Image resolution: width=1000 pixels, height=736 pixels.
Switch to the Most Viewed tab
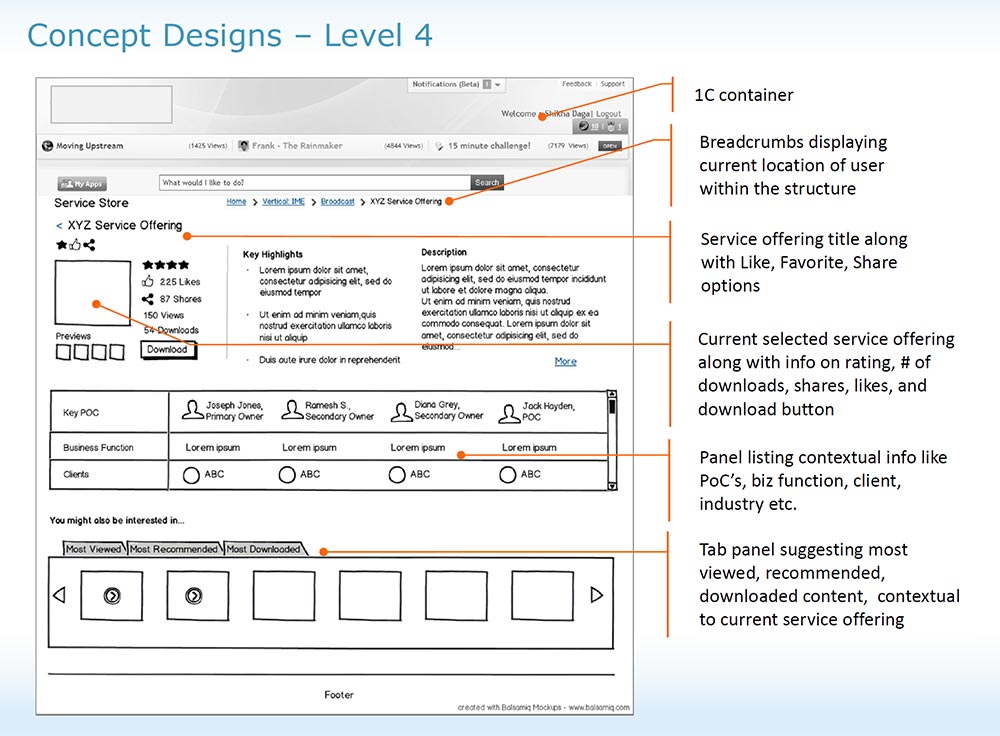[94, 548]
